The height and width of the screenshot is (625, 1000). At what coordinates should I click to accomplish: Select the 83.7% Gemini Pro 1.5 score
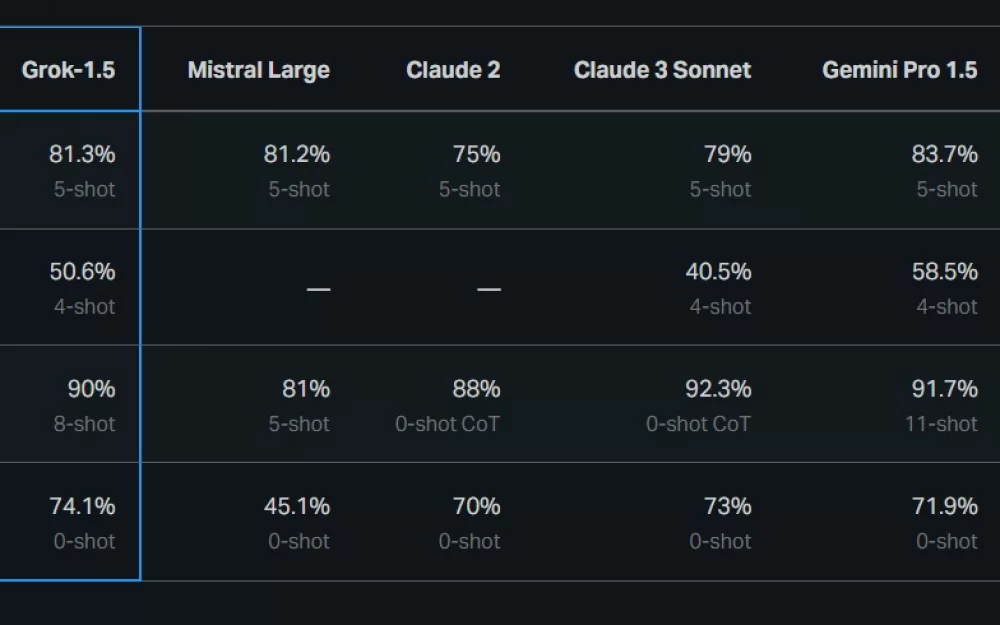tap(944, 154)
